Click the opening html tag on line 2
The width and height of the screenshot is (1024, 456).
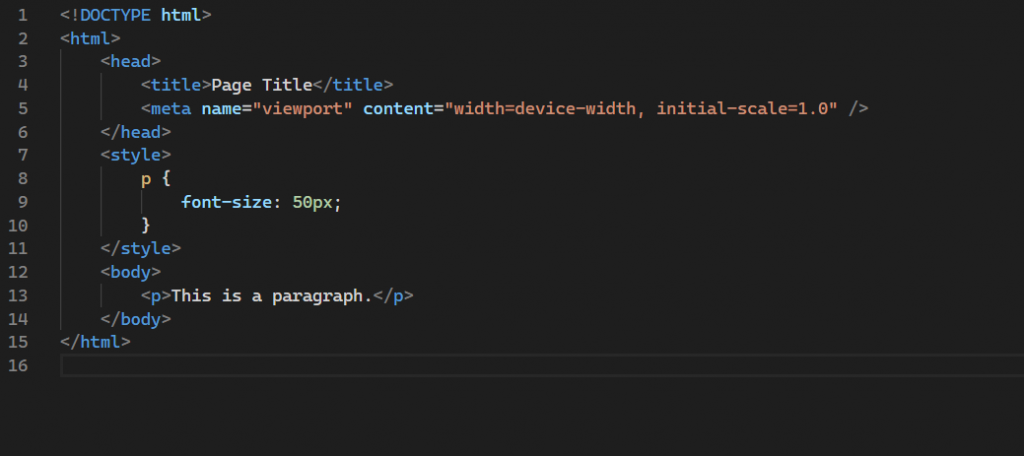(90, 39)
